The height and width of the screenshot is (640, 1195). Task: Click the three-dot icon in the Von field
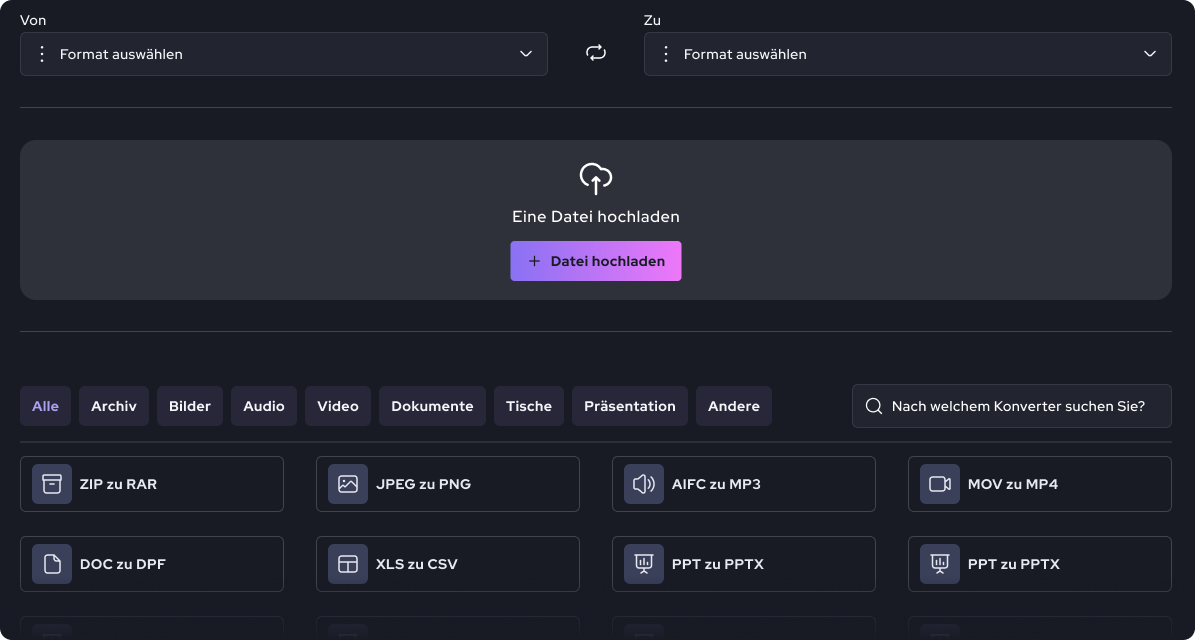(42, 54)
